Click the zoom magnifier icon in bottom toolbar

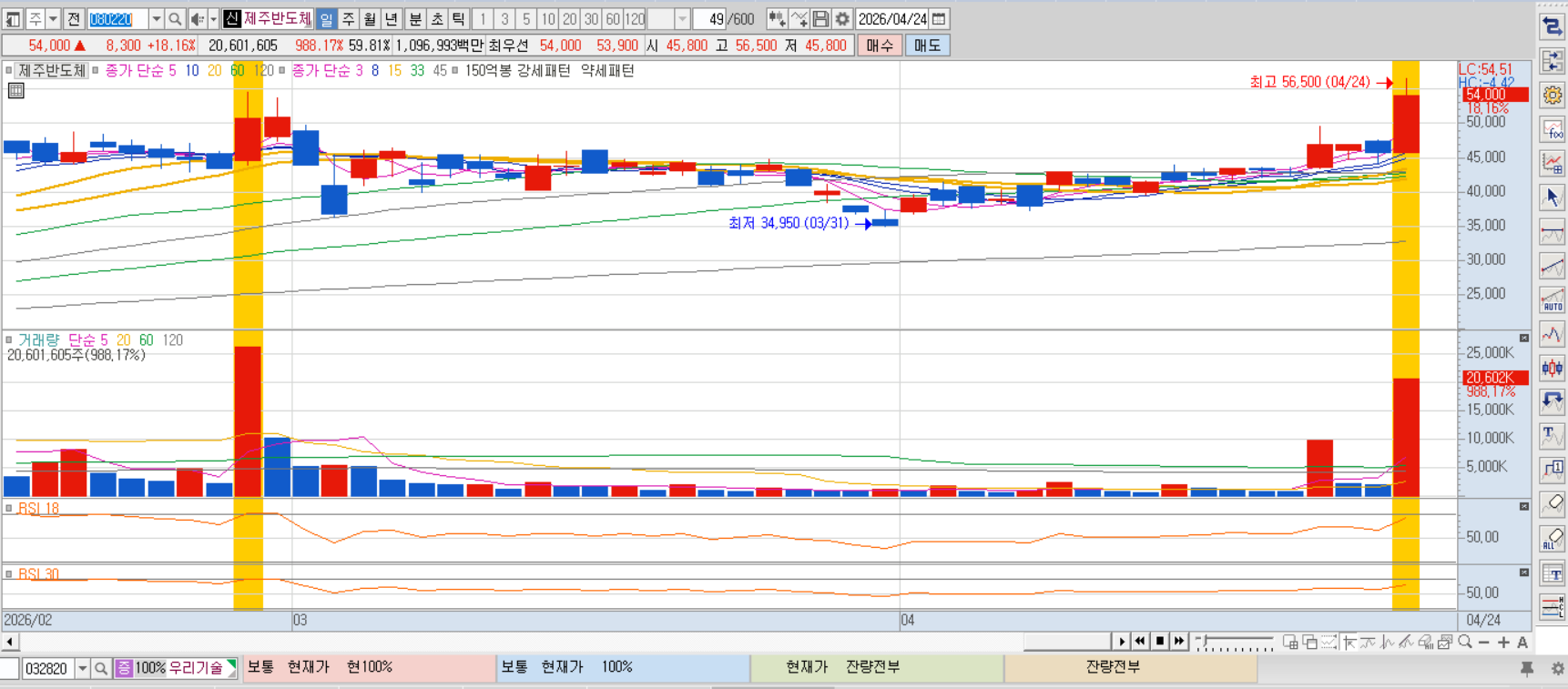[1464, 643]
